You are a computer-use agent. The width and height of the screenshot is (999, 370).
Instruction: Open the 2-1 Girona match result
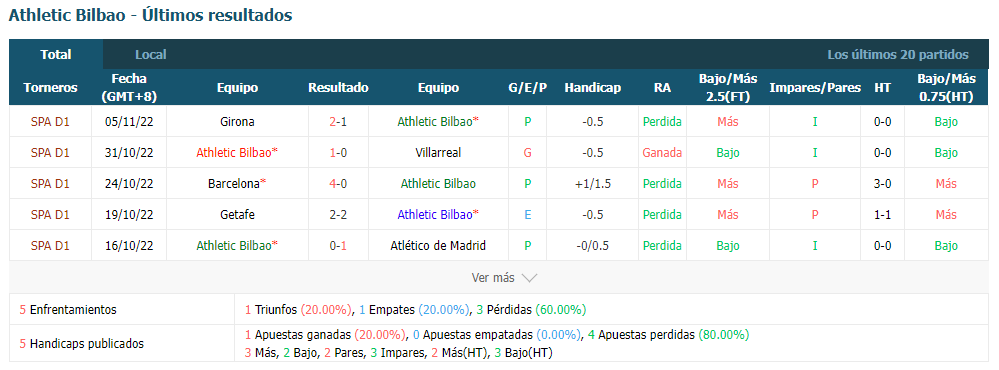pos(338,122)
